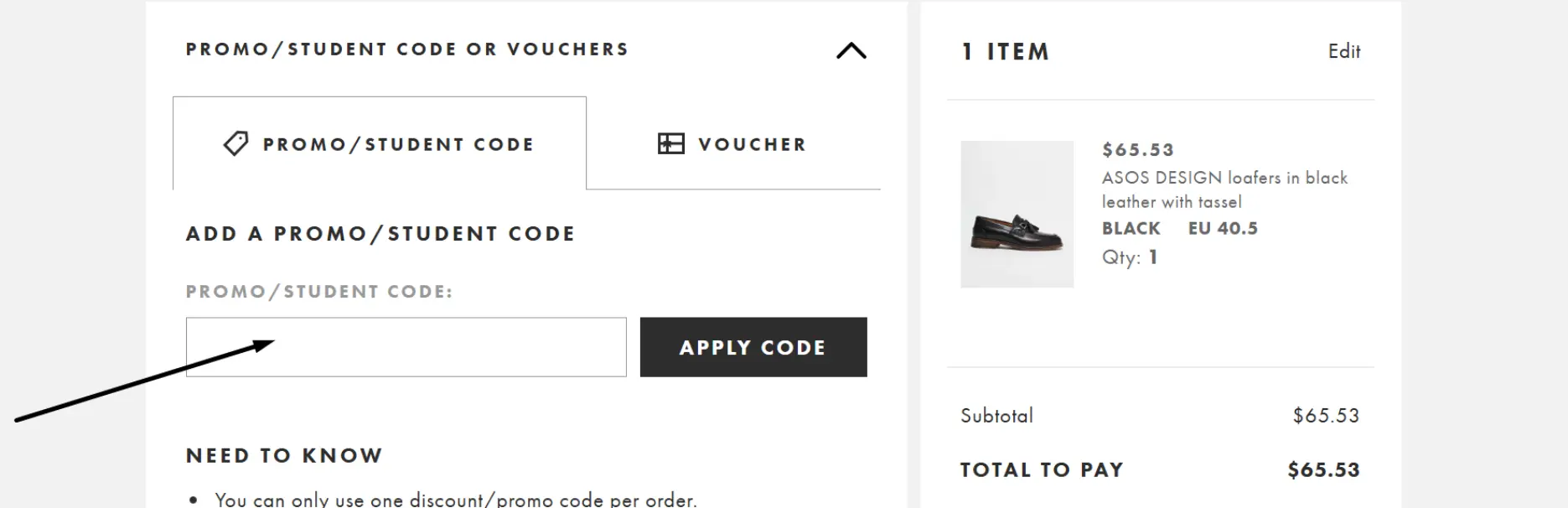Viewport: 1568px width, 508px height.
Task: Click the voucher card icon
Action: pos(670,143)
